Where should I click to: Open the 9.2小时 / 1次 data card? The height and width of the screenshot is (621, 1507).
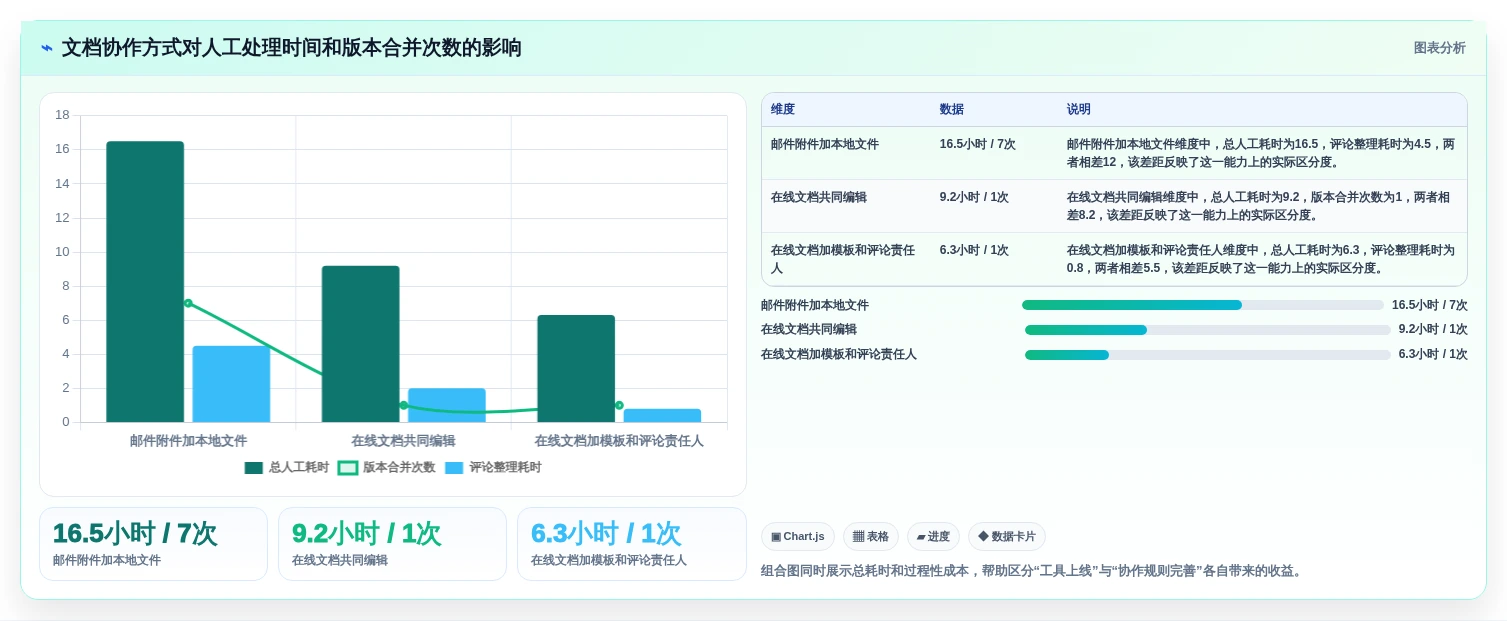(x=392, y=544)
